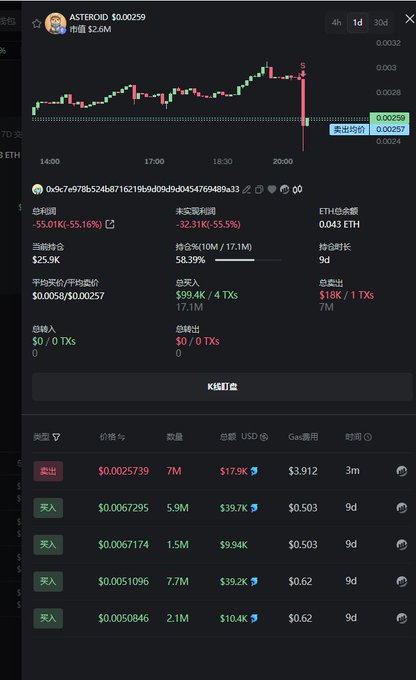
Task: Click the total sells $18K / 1 TXs
Action: pyautogui.click(x=347, y=295)
